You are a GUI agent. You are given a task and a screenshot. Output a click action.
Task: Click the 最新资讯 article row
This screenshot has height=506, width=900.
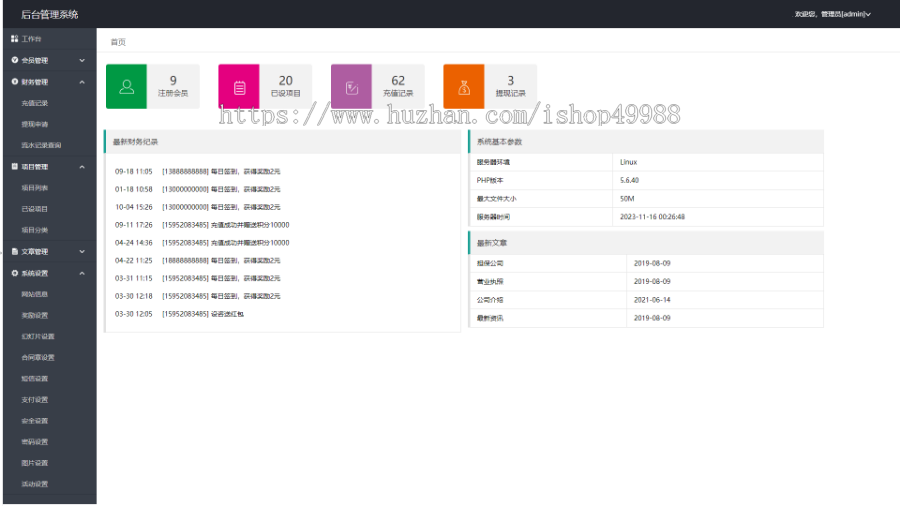point(646,318)
